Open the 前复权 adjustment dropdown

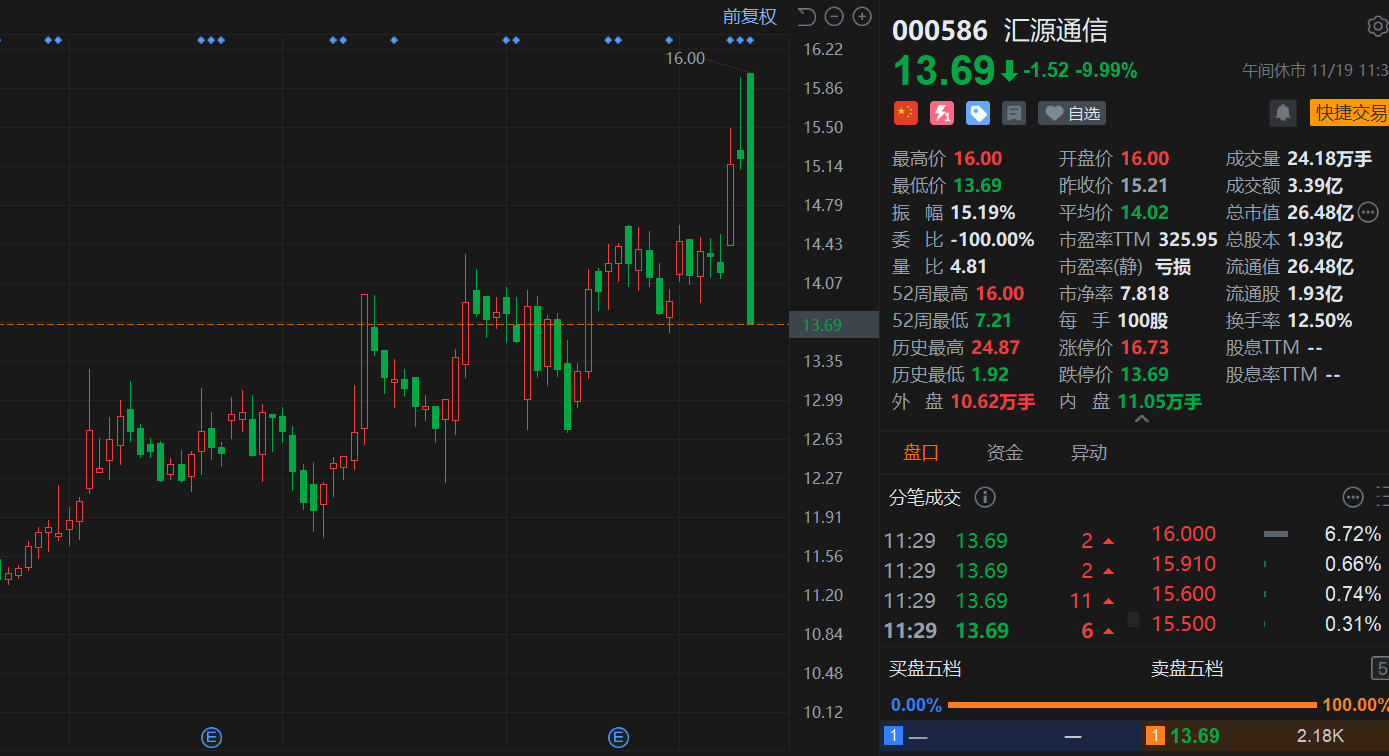749,16
